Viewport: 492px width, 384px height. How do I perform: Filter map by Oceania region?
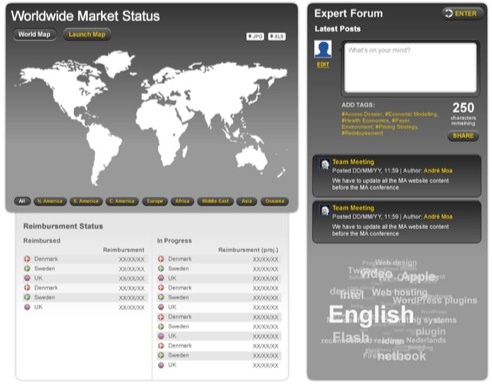[275, 201]
